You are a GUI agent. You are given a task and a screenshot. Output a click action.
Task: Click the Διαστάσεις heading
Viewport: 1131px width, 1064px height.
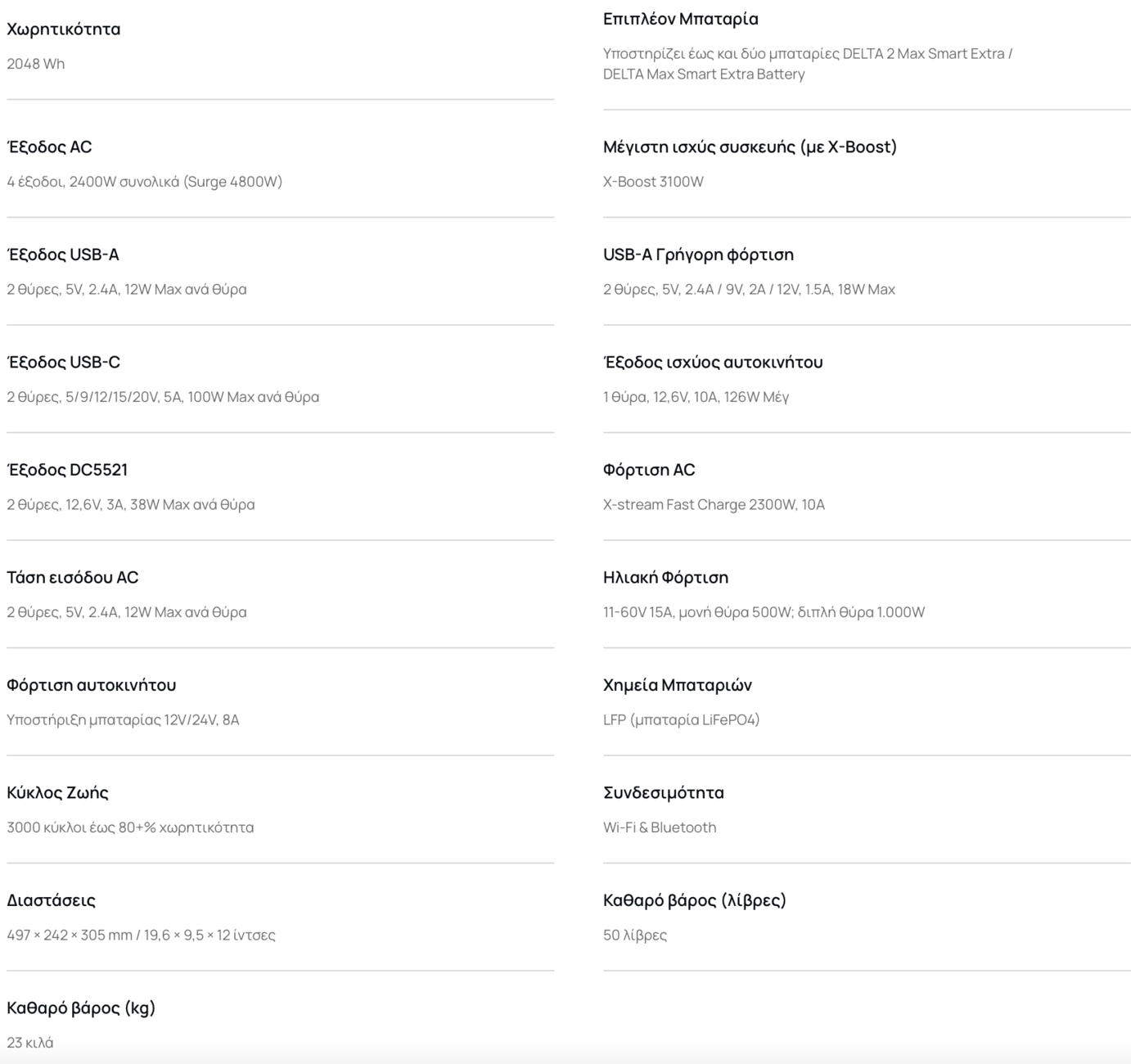(52, 900)
